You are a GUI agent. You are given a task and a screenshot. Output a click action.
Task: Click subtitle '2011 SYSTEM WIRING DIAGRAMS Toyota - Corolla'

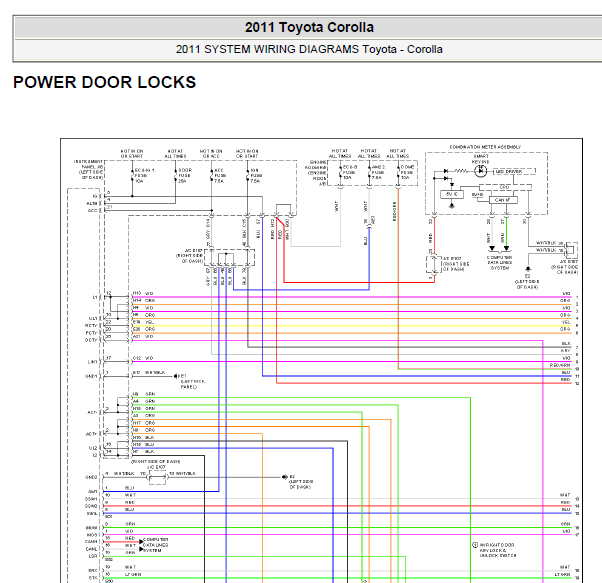[x=309, y=50]
